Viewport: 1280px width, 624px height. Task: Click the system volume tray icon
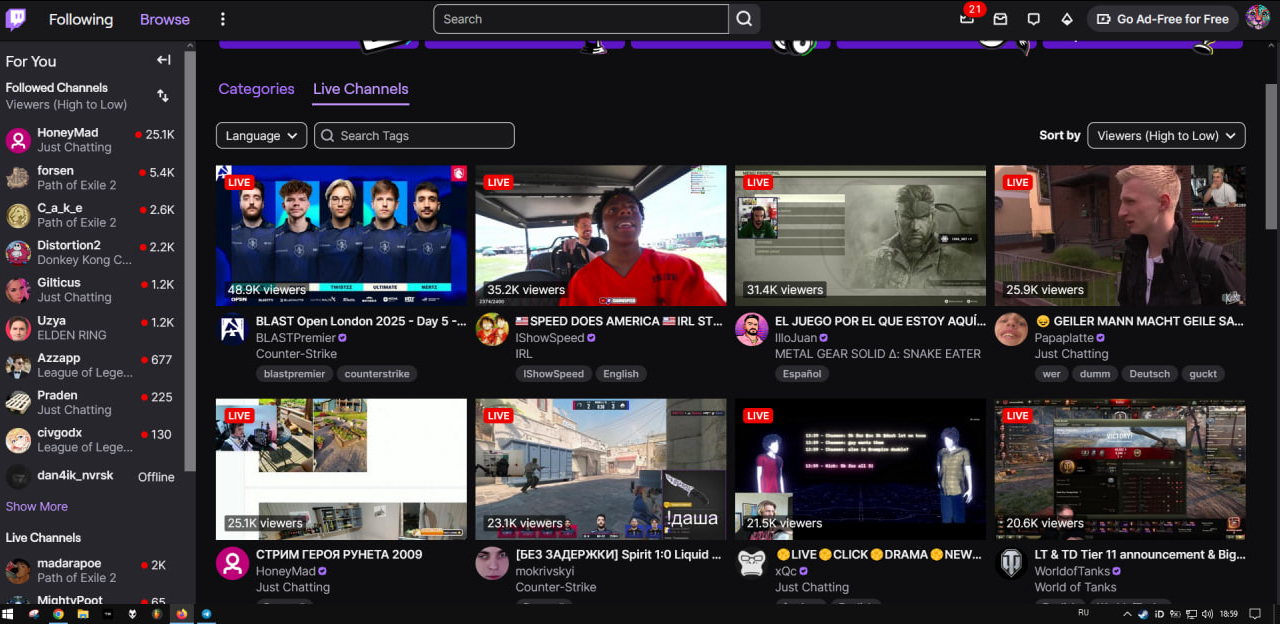pos(1207,614)
